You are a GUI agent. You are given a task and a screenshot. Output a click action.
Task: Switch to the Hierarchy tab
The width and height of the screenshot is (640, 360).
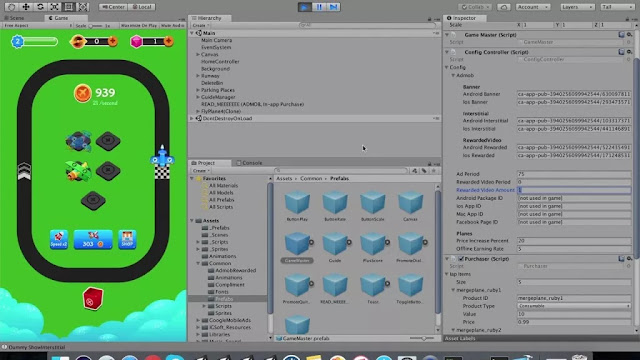[x=209, y=18]
